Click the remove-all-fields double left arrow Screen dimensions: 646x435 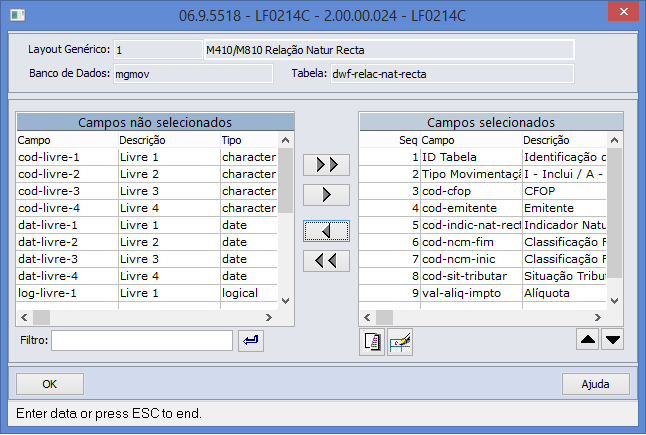[x=326, y=261]
